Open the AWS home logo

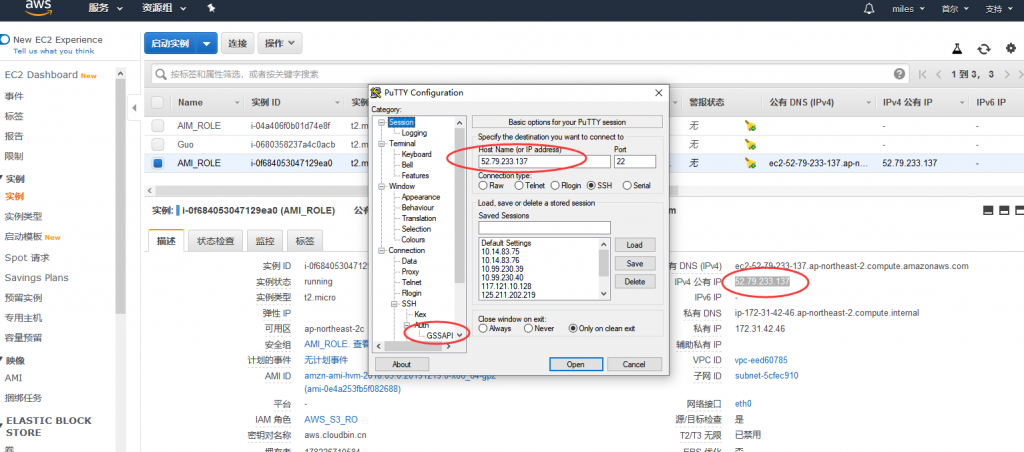point(38,7)
